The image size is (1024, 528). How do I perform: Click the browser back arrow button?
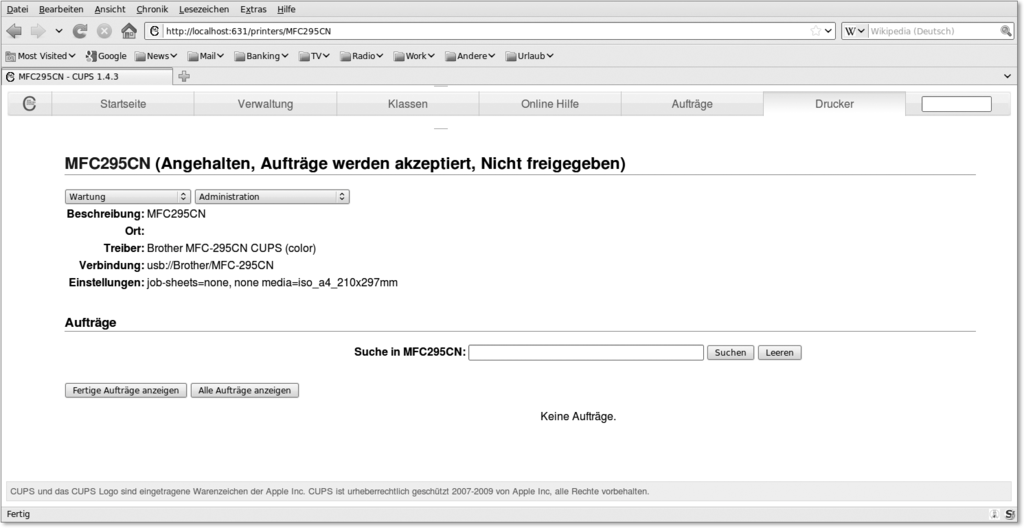(x=14, y=31)
